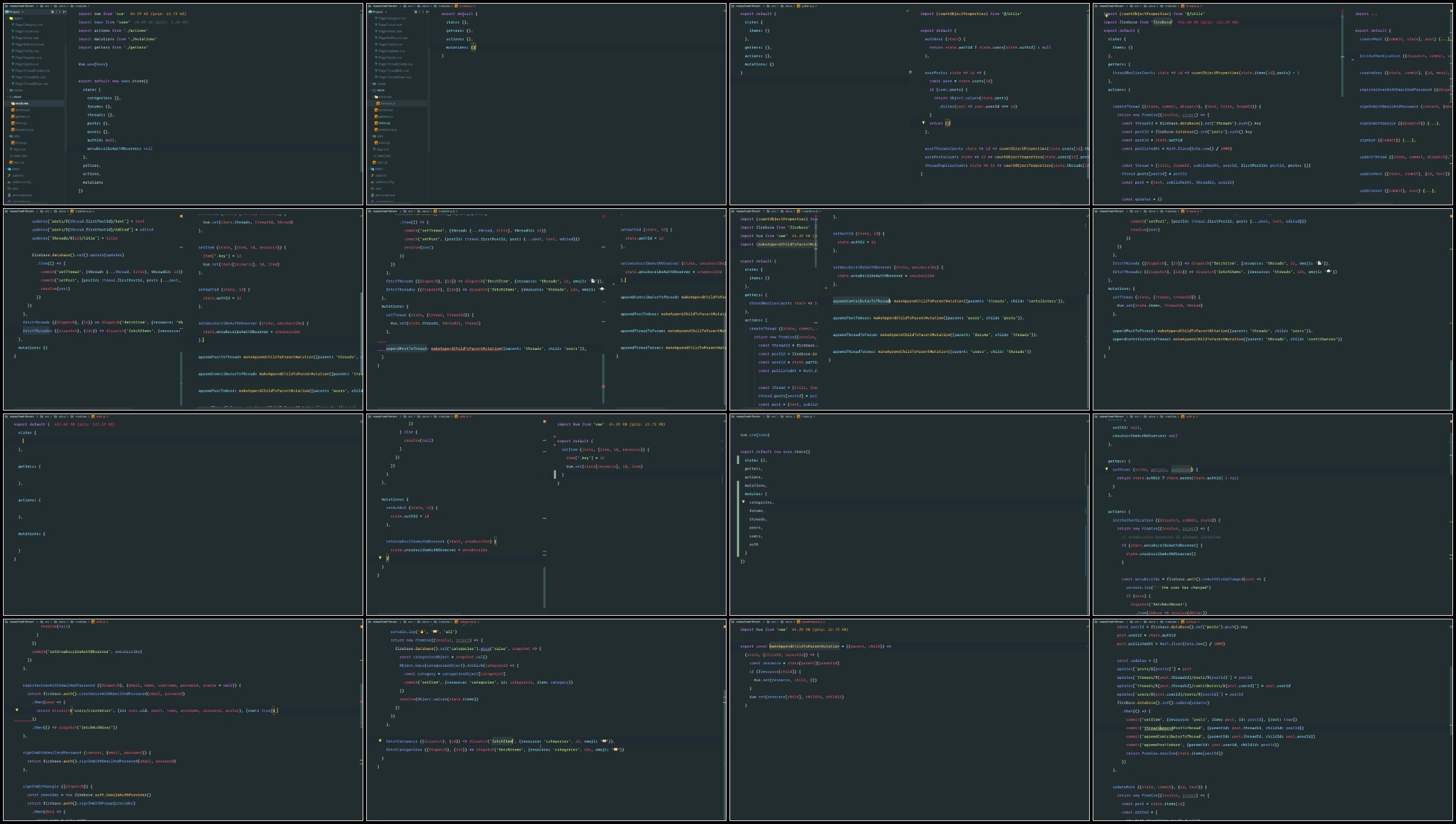Click hide-panel icon in Vuex.Store frame's Project toolbar
The width and height of the screenshot is (1456, 824).
coord(64,11)
